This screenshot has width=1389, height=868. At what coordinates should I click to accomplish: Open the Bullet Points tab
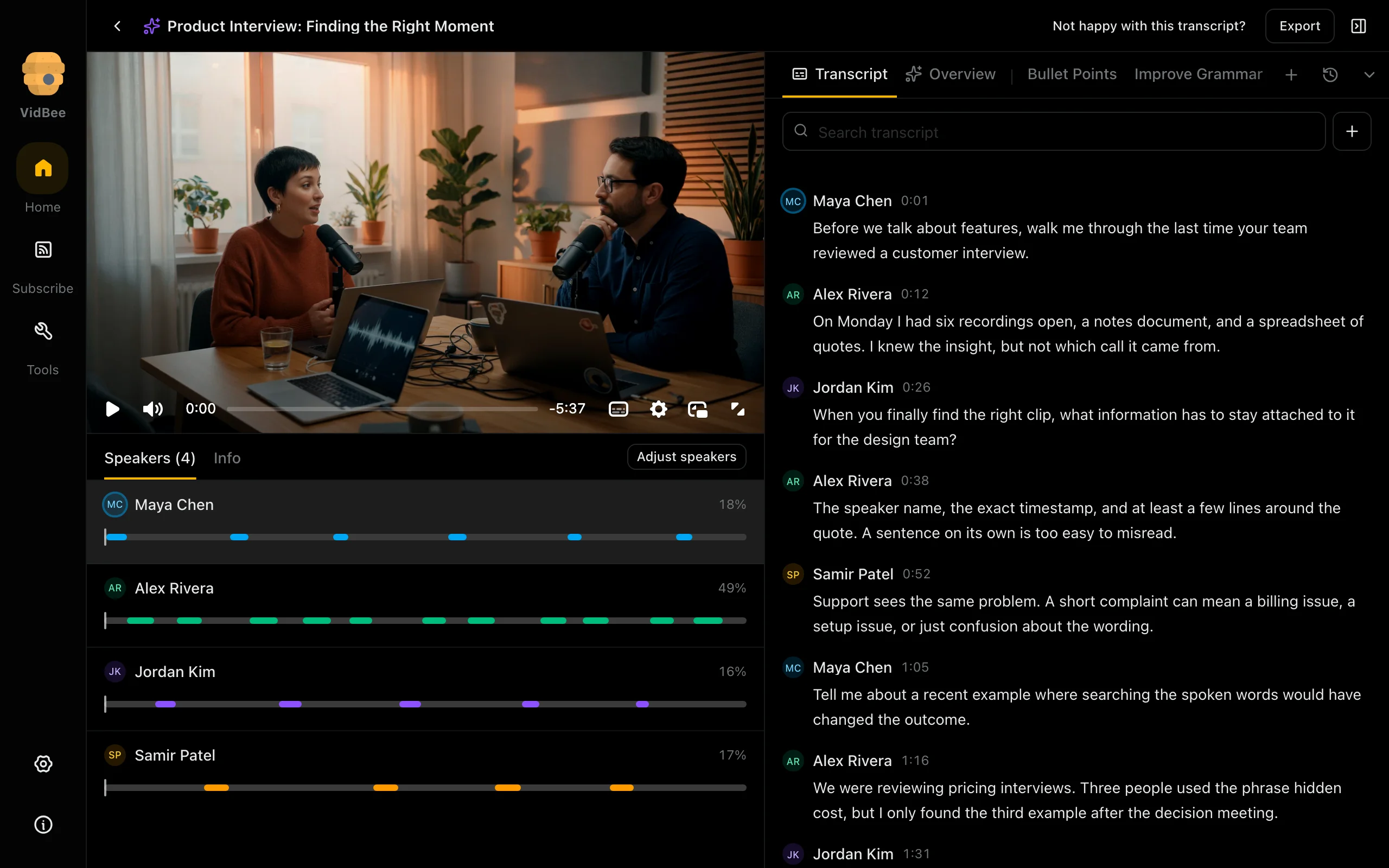pyautogui.click(x=1072, y=74)
